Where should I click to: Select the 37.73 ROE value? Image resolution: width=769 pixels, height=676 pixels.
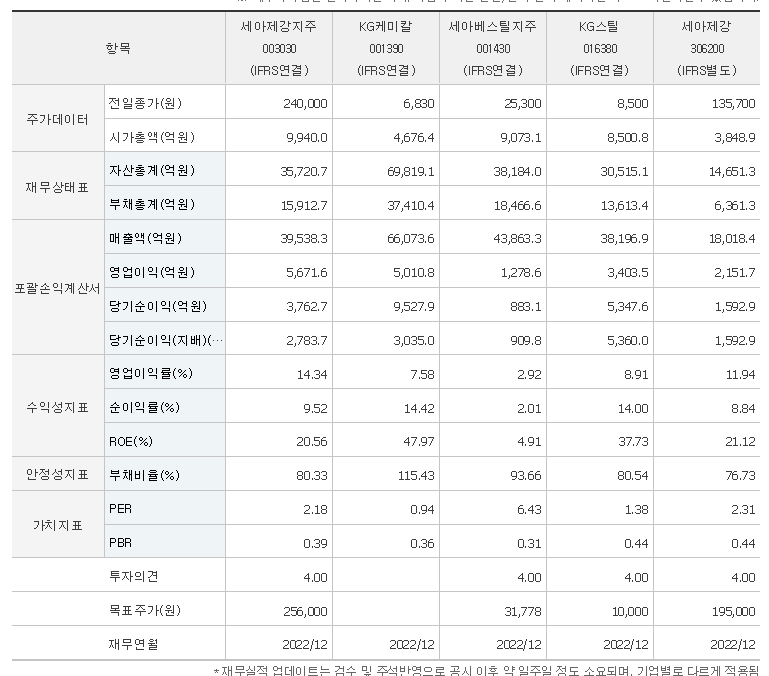(x=633, y=442)
